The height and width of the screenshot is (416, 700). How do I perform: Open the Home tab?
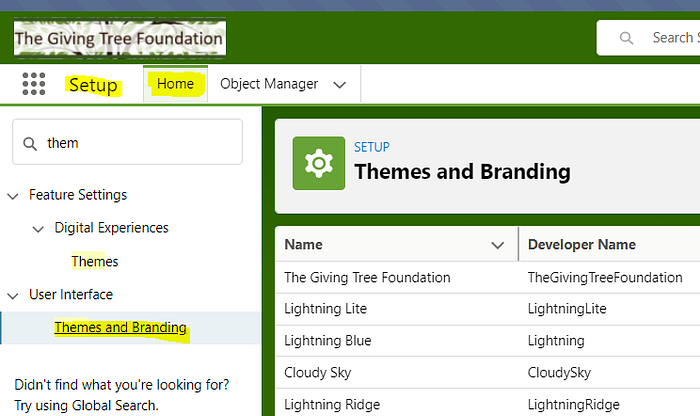175,84
